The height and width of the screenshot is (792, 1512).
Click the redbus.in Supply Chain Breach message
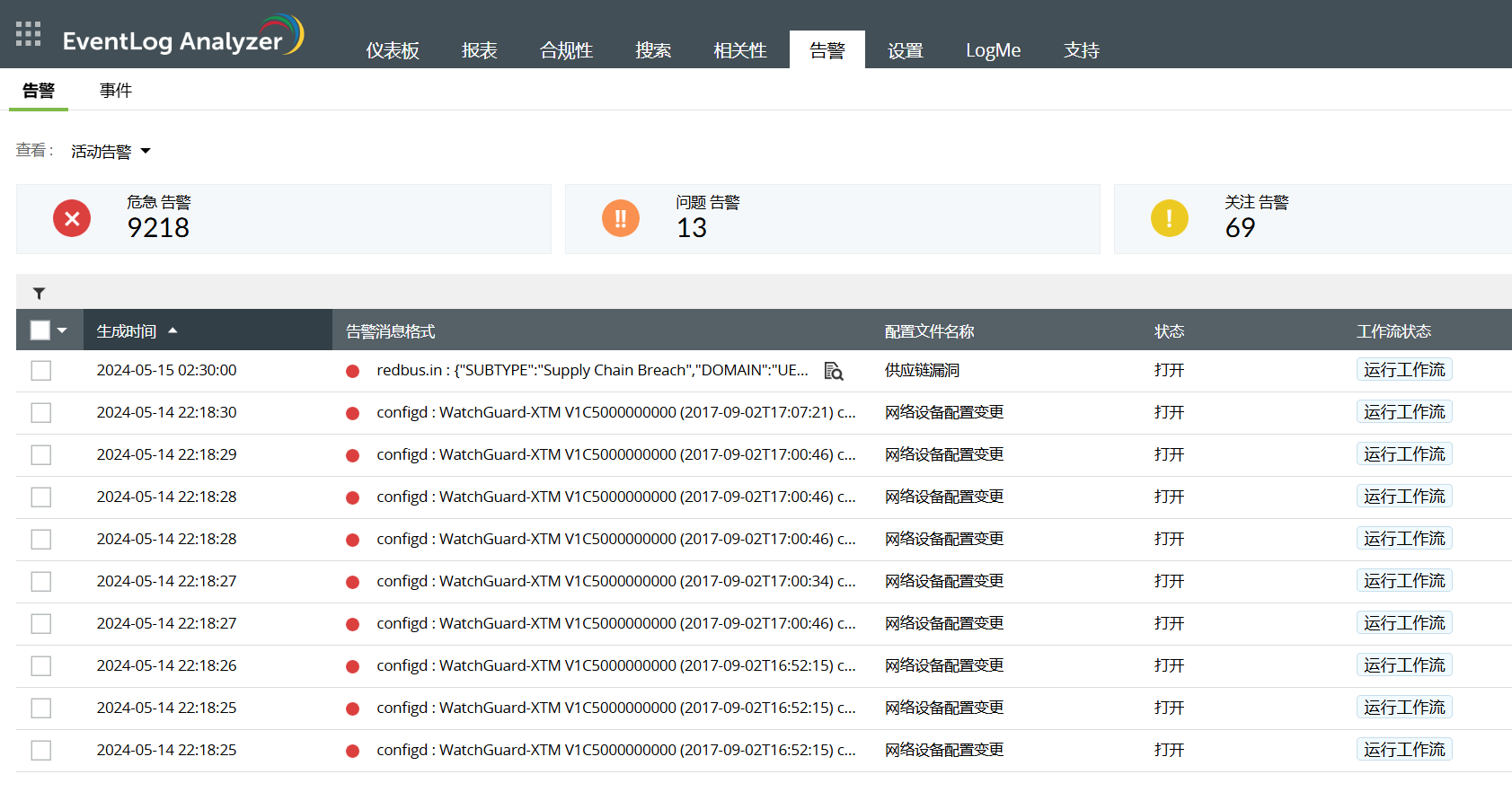(x=593, y=370)
